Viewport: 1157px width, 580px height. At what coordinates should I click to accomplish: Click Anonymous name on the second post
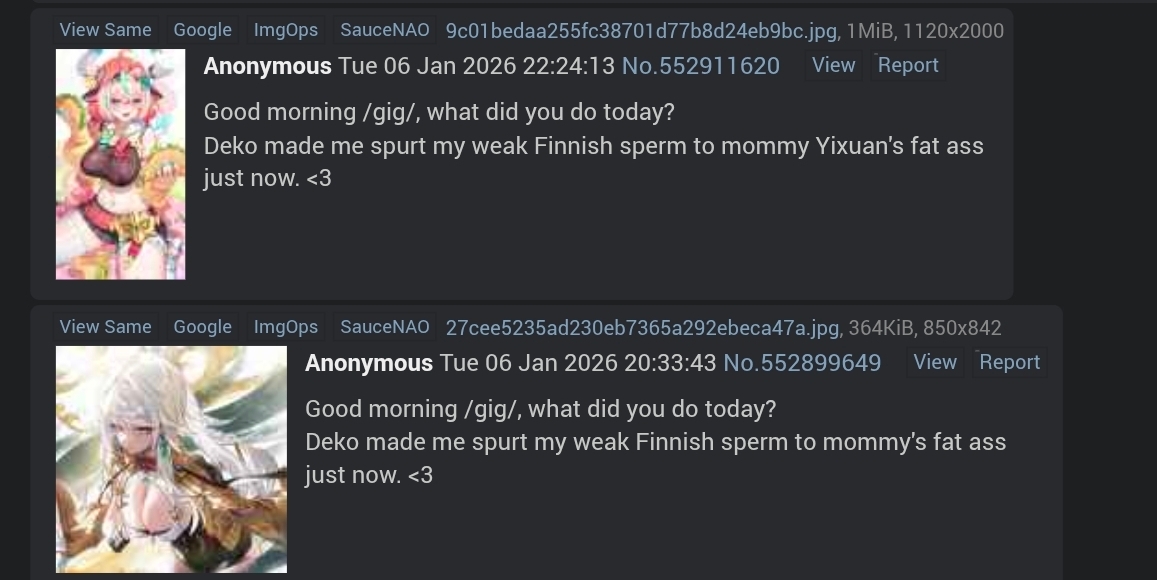click(x=369, y=363)
